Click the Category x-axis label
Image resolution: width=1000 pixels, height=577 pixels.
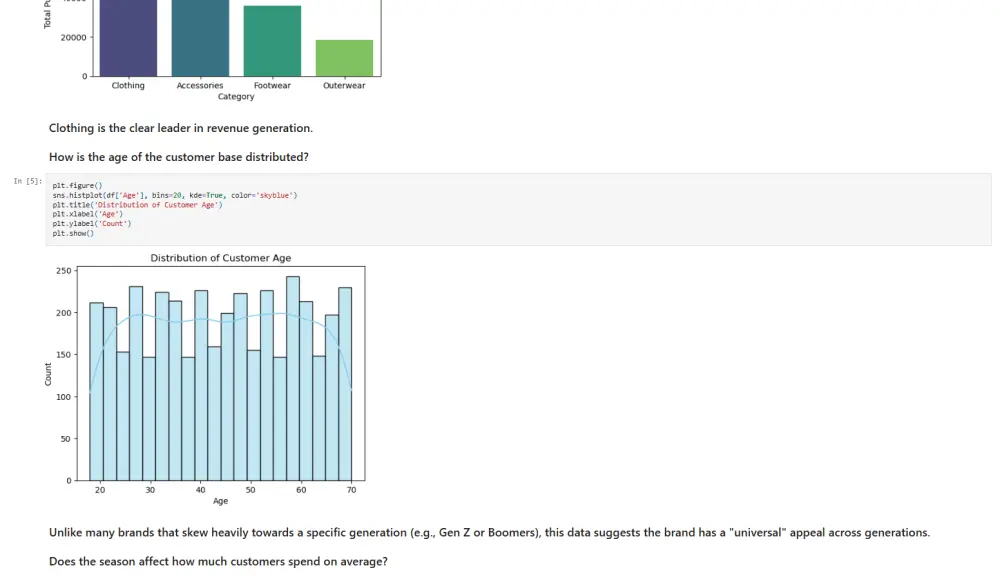click(236, 96)
